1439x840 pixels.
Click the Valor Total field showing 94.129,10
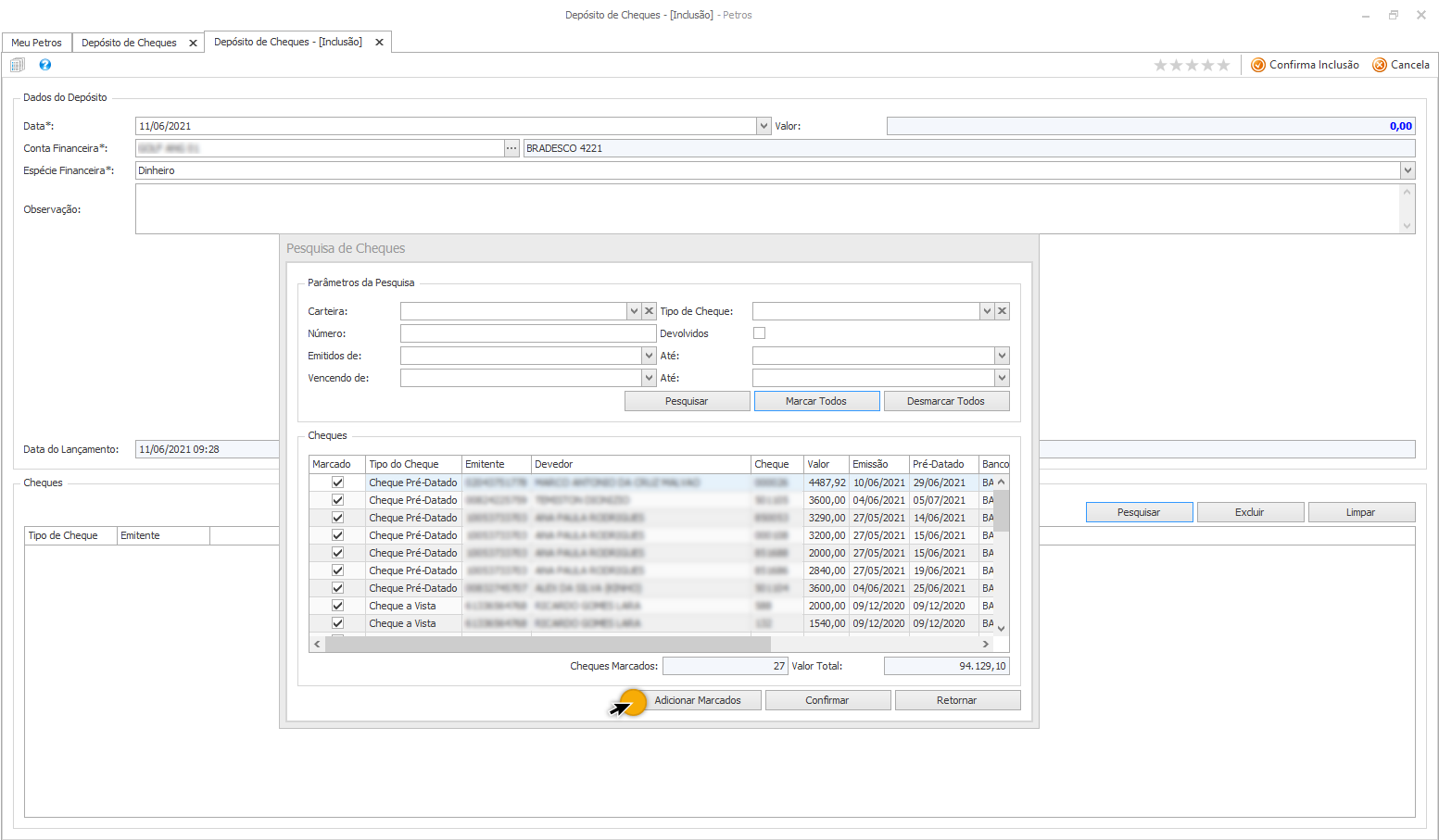[x=946, y=666]
